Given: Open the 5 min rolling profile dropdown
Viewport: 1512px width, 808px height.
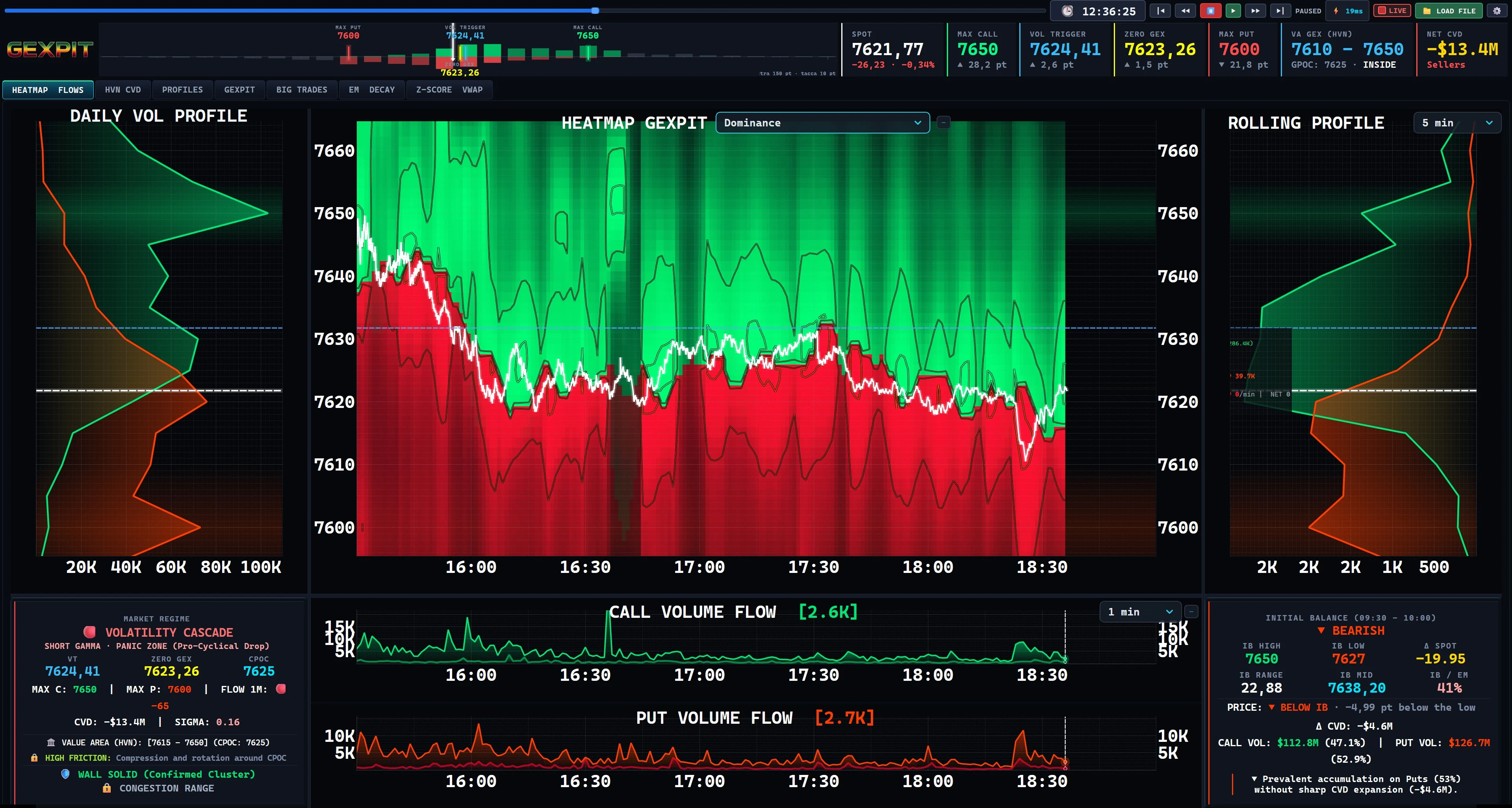Looking at the screenshot, I should (x=1457, y=122).
